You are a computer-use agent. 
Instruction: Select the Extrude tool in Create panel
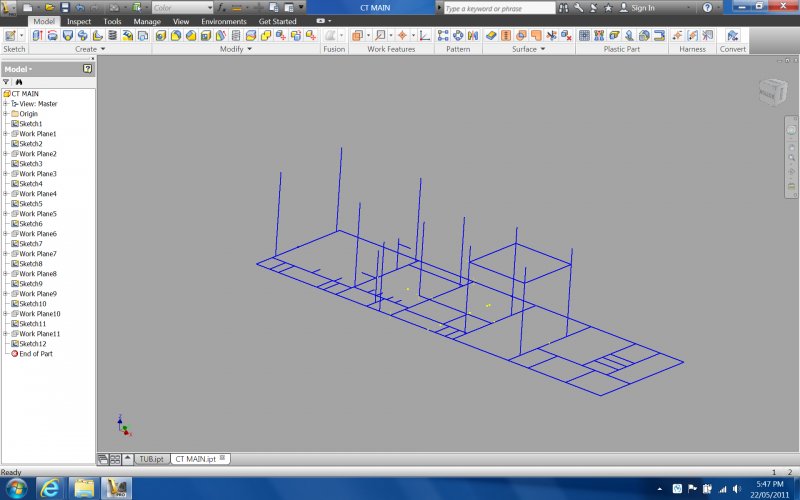point(37,35)
